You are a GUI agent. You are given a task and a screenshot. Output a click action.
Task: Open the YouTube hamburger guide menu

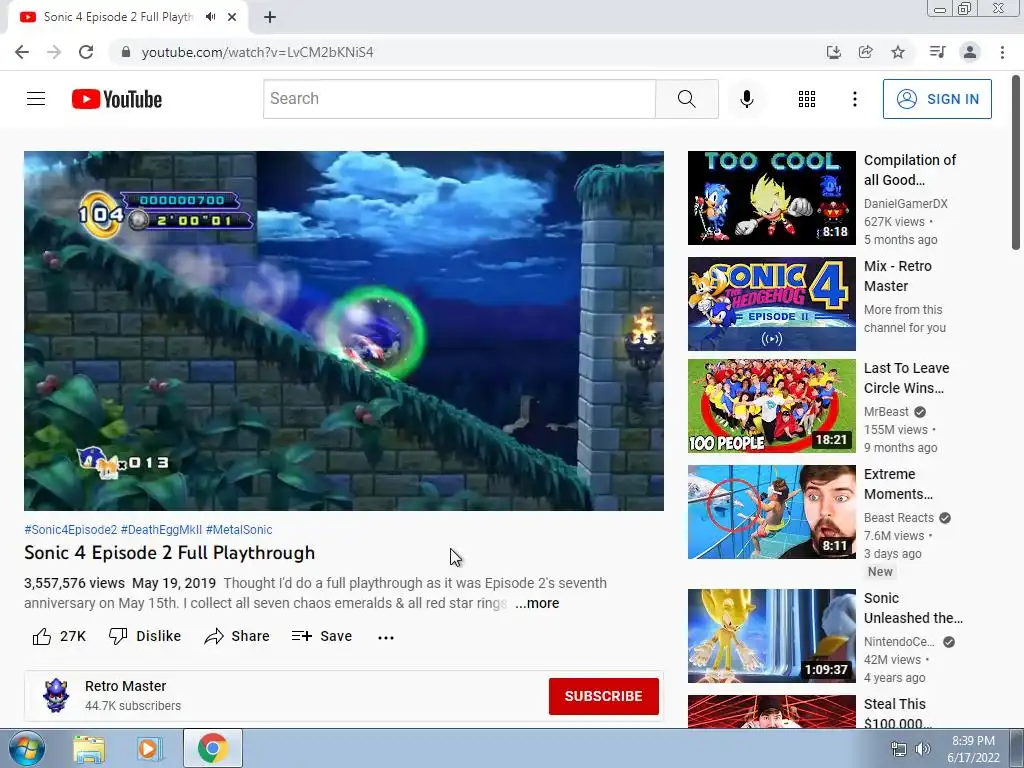pos(36,99)
